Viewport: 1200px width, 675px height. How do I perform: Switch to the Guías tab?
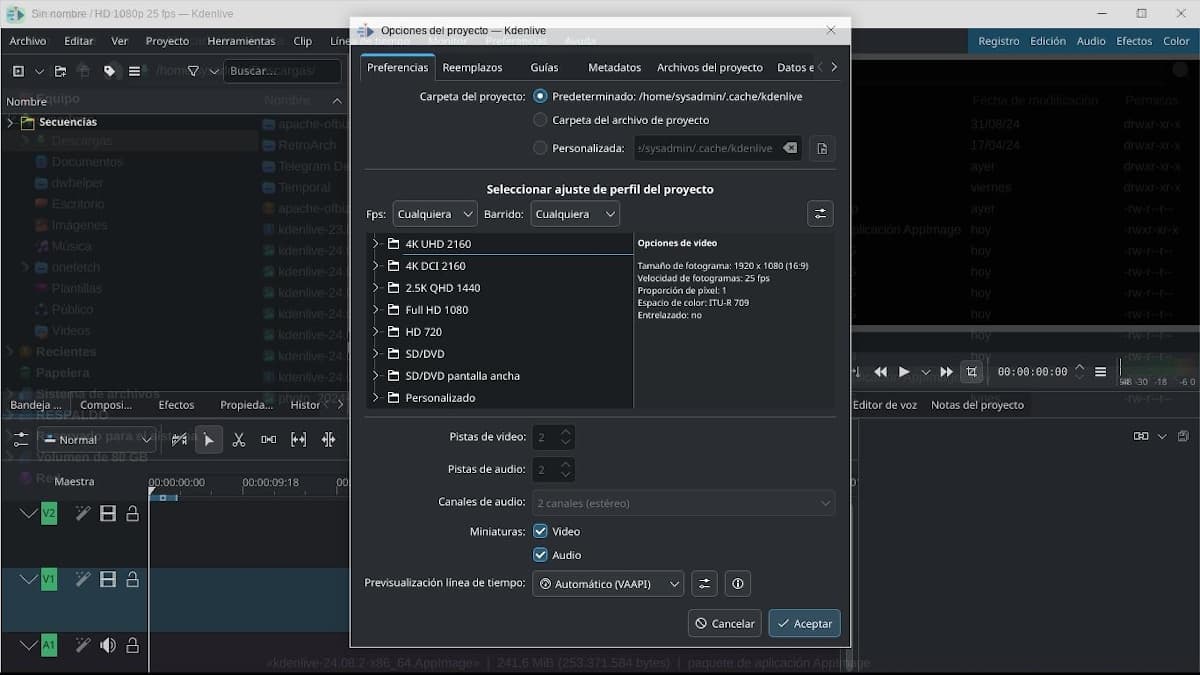pos(544,67)
